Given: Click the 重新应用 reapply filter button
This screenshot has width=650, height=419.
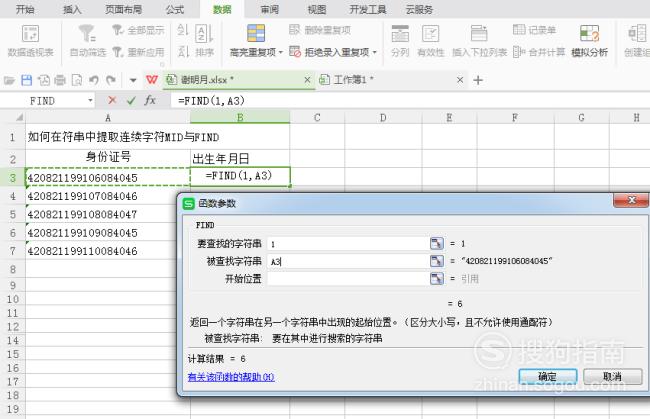Looking at the screenshot, I should click(138, 52).
